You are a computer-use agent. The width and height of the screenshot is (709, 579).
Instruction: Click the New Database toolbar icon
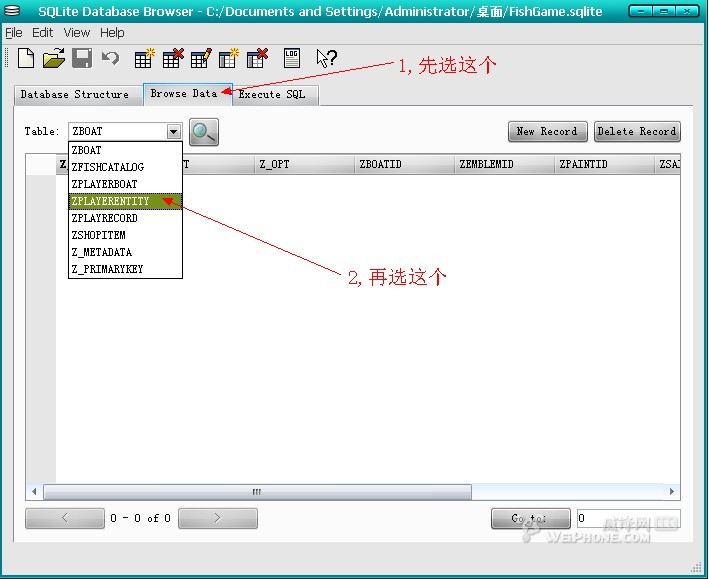point(26,58)
